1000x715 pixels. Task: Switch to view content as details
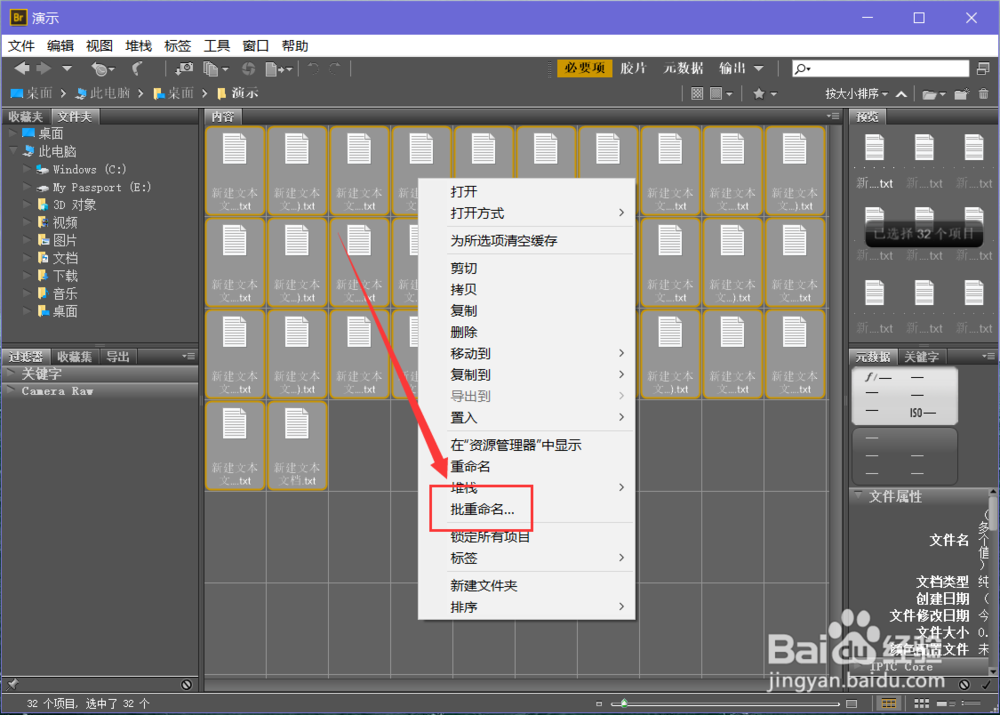tap(945, 704)
